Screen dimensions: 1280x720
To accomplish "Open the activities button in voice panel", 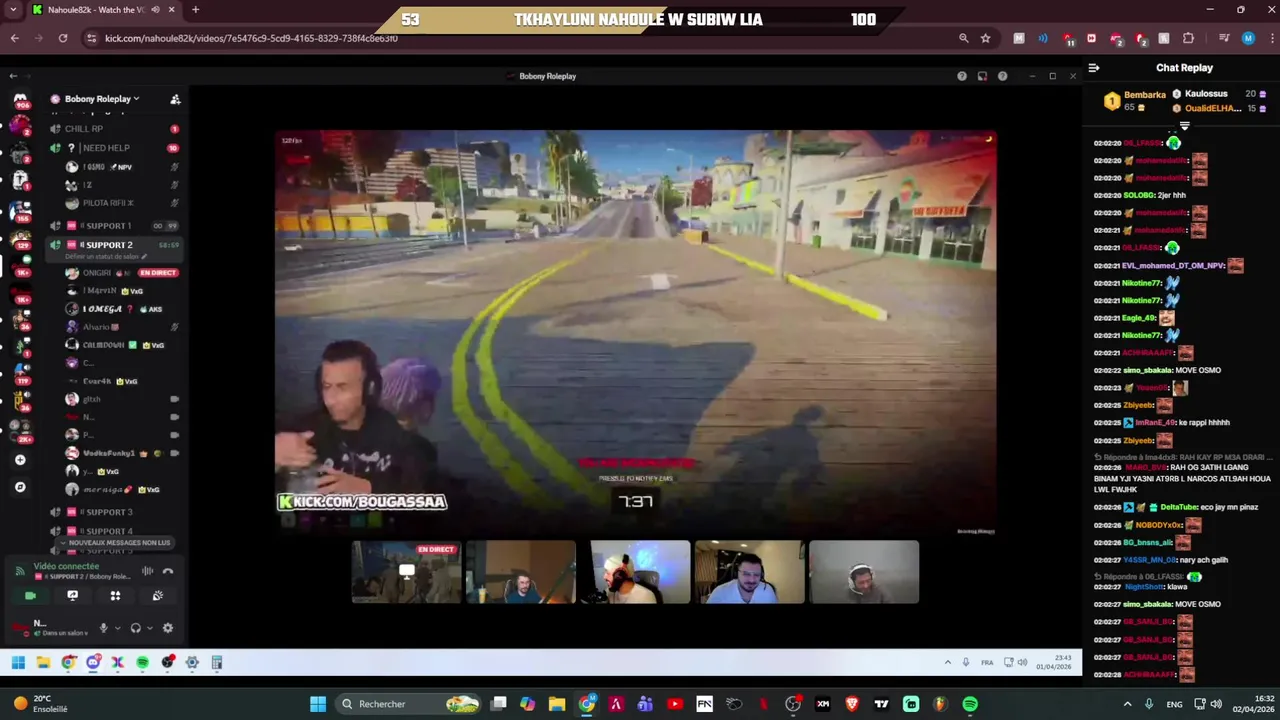I will pyautogui.click(x=115, y=596).
